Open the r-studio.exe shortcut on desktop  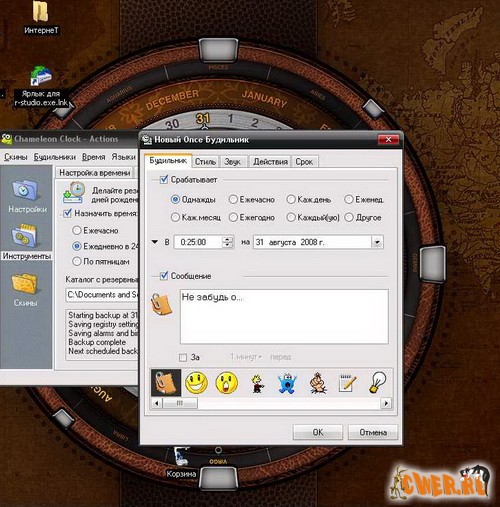[41, 86]
